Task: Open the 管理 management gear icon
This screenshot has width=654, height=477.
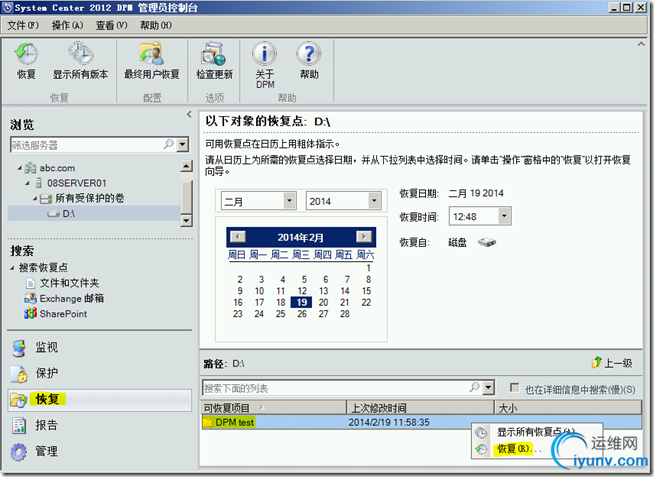Action: coord(19,452)
